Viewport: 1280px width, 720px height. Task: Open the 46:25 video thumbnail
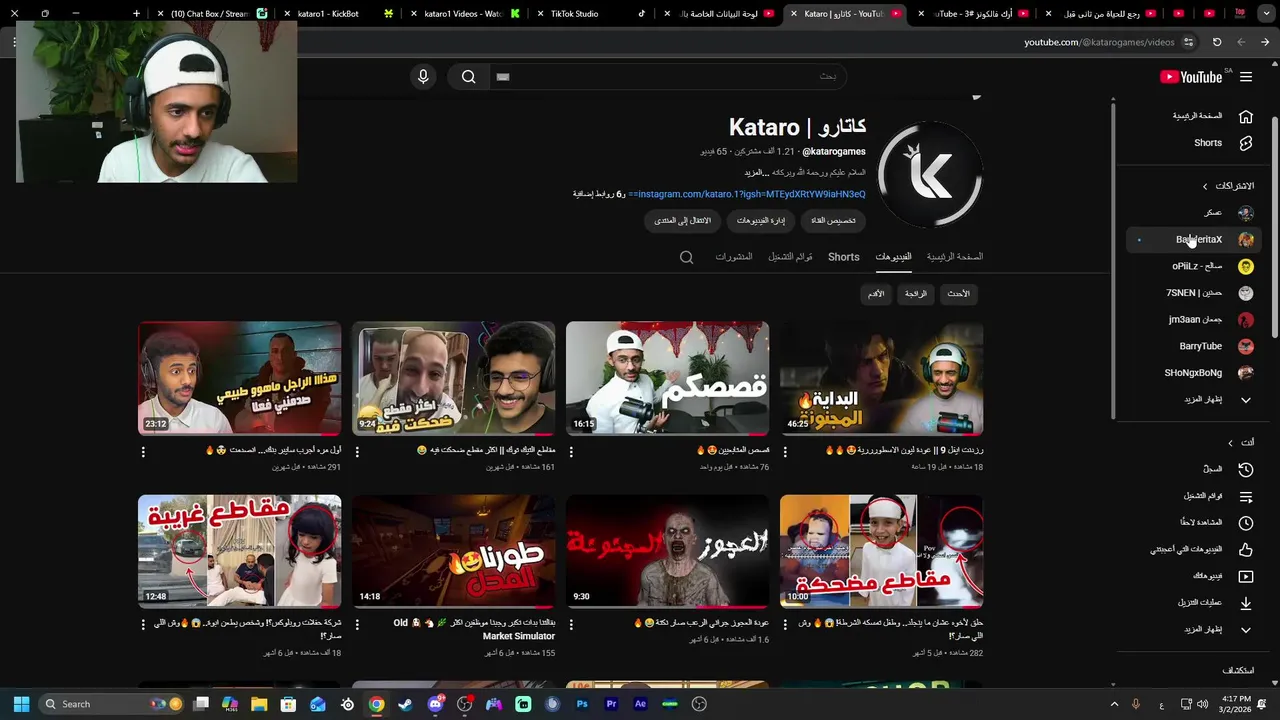[x=881, y=378]
